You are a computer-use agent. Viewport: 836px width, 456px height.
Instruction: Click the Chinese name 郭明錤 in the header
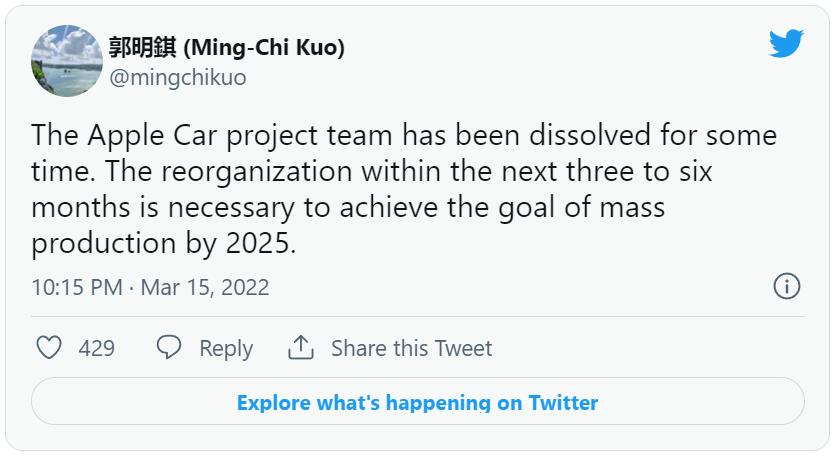[143, 46]
